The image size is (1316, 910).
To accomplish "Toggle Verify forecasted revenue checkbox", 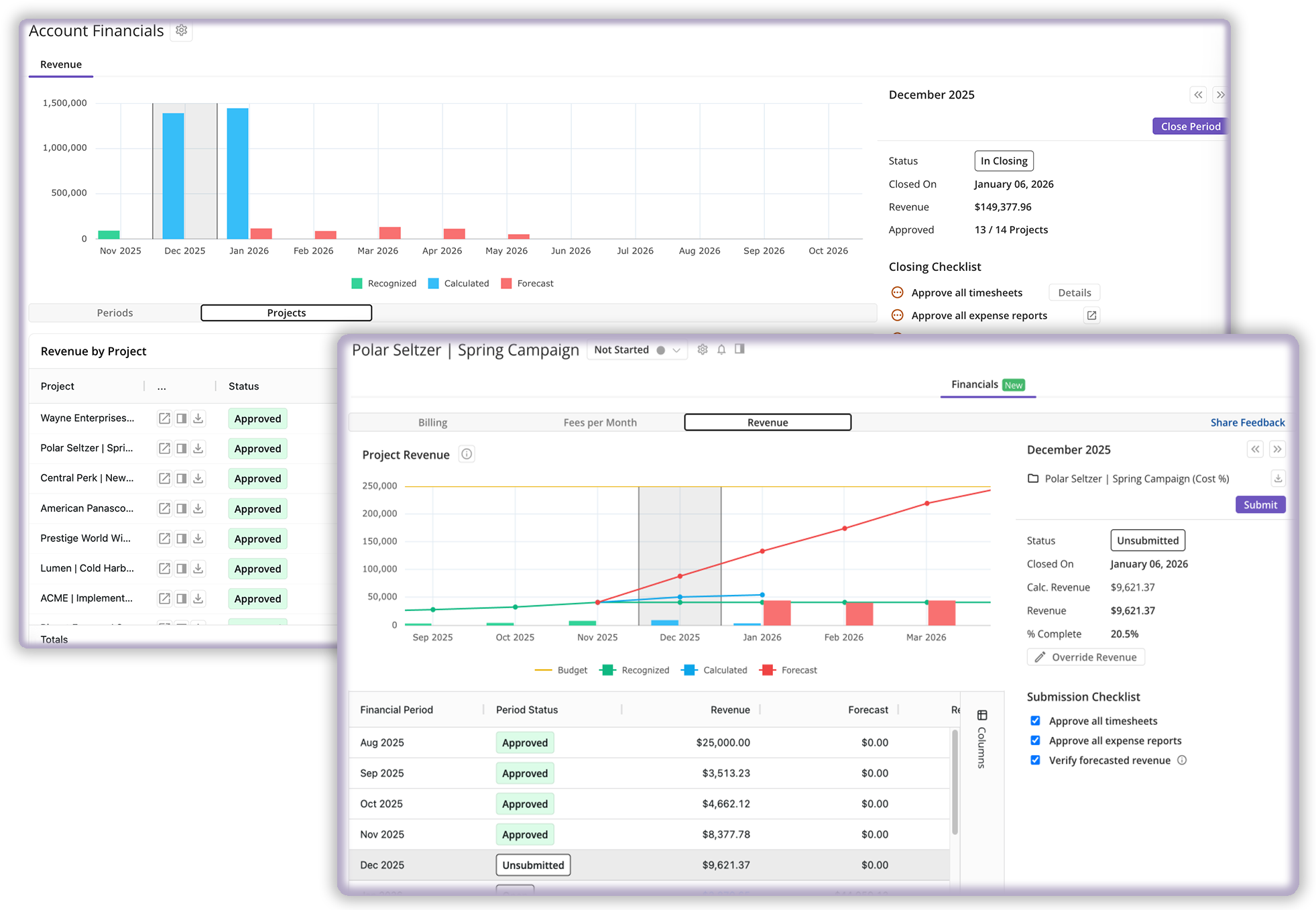I will click(1036, 760).
